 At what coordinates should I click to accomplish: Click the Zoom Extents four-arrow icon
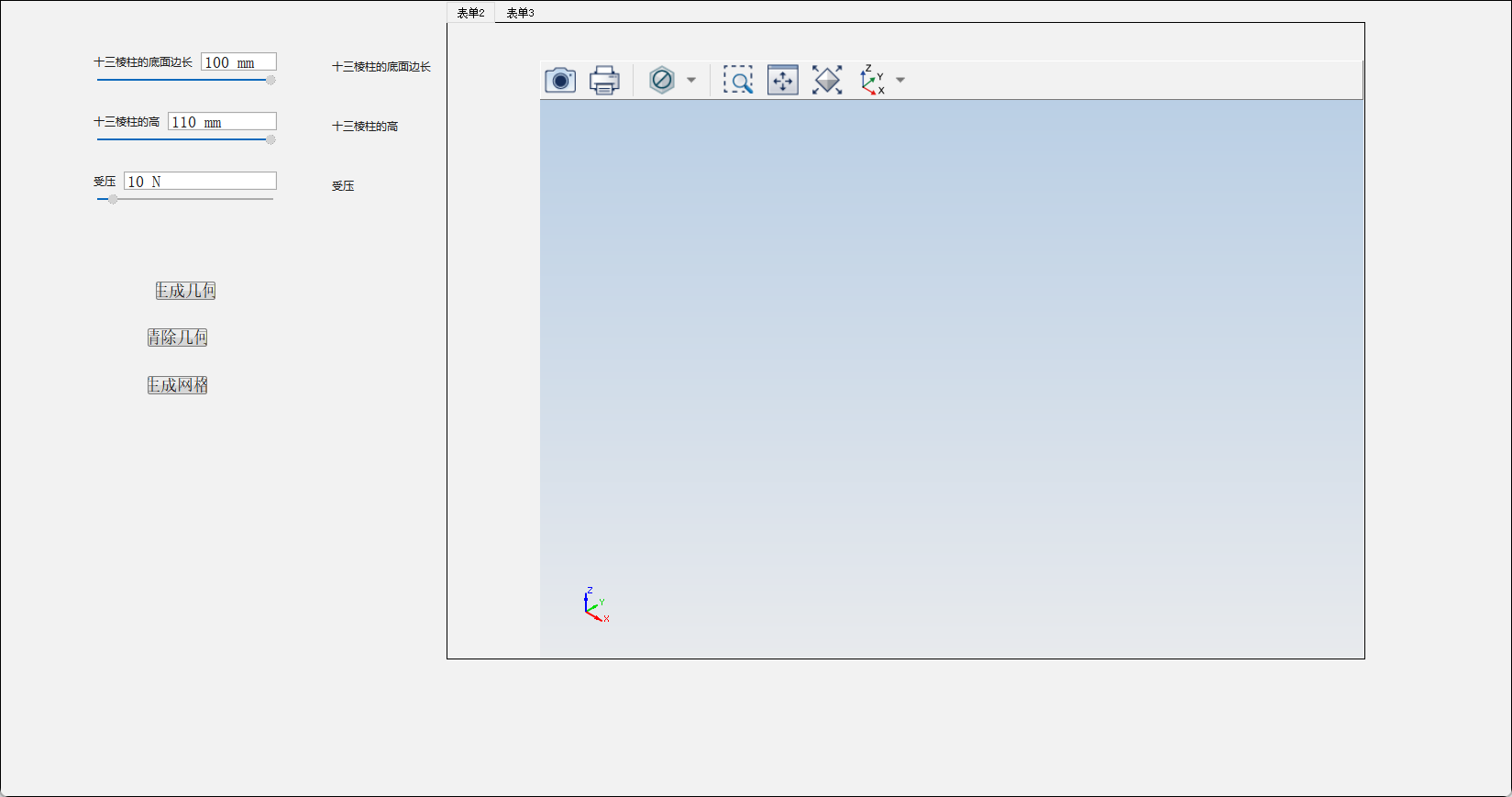click(783, 80)
